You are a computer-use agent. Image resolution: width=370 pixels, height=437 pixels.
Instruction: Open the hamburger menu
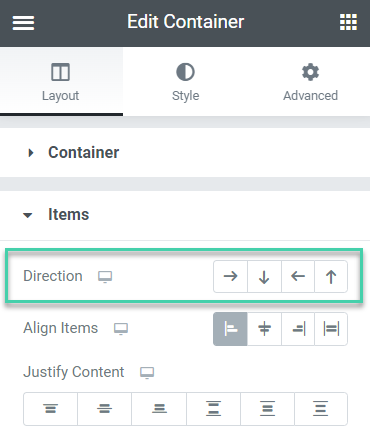point(23,23)
